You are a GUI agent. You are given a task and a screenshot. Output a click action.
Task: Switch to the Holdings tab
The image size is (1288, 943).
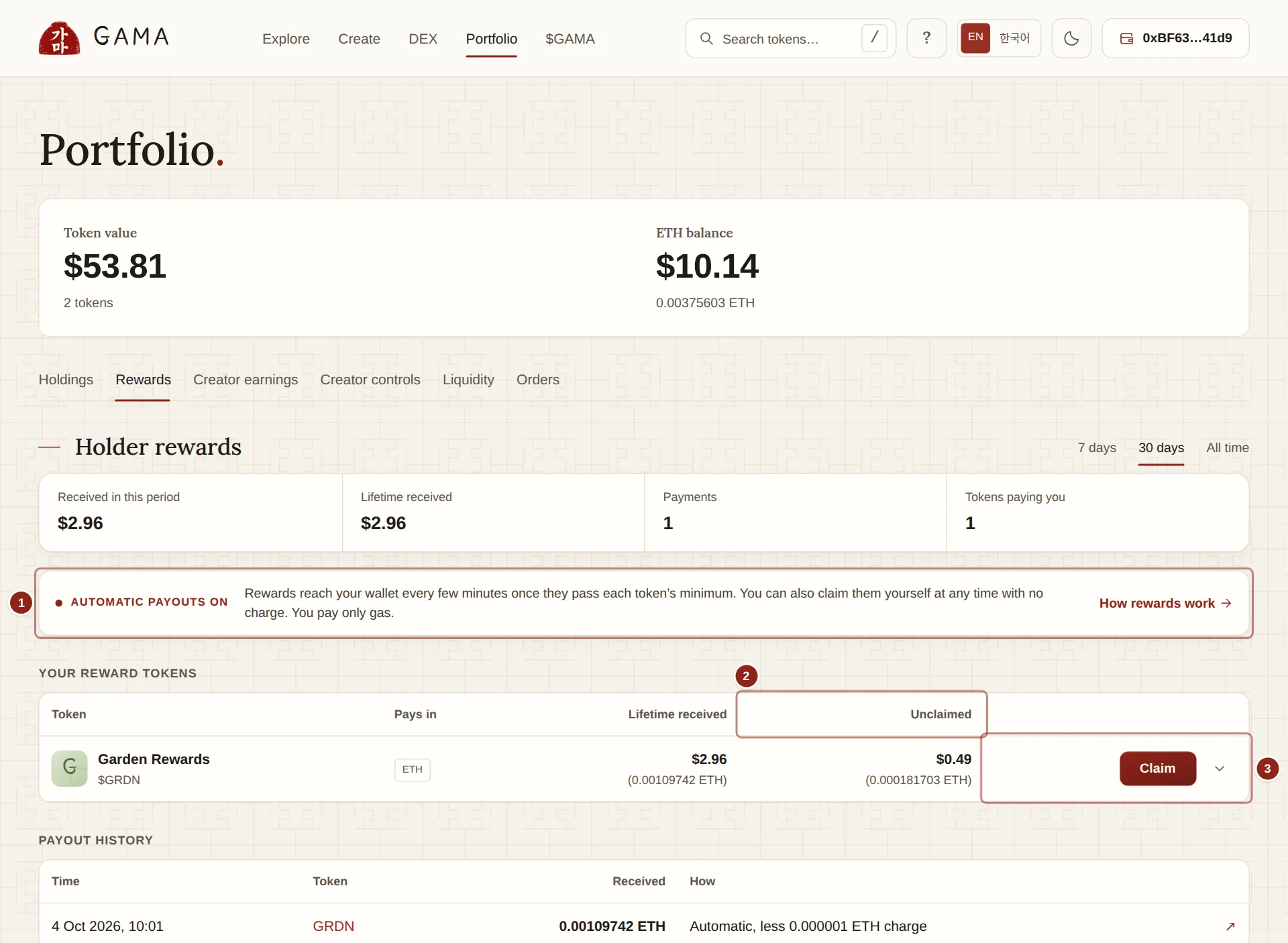point(66,380)
